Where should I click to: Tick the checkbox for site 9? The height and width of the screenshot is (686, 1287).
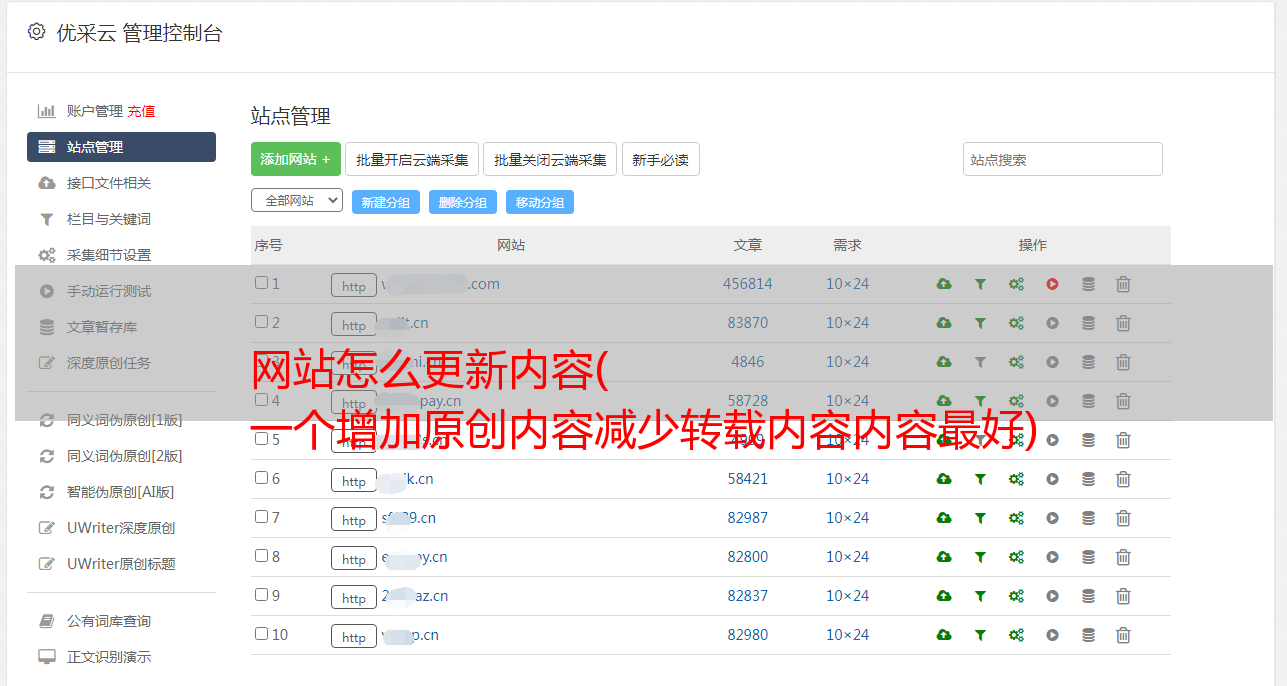click(261, 595)
